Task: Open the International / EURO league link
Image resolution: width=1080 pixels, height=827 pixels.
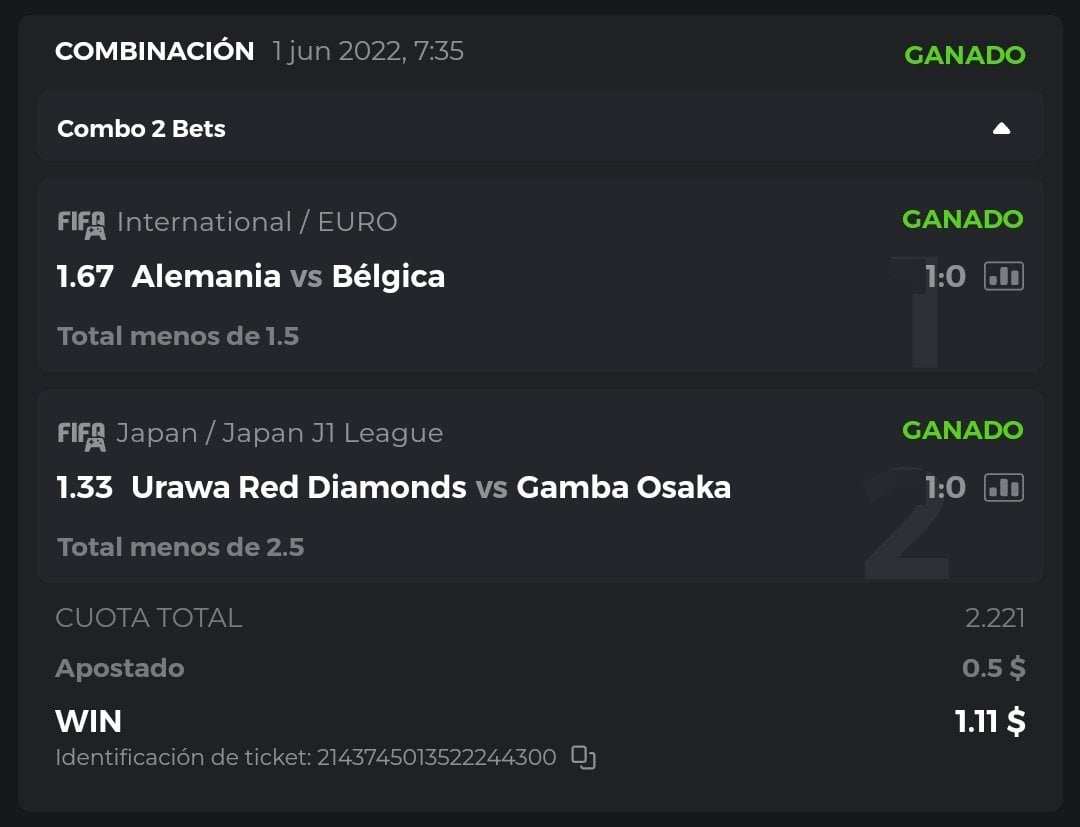Action: coord(257,222)
